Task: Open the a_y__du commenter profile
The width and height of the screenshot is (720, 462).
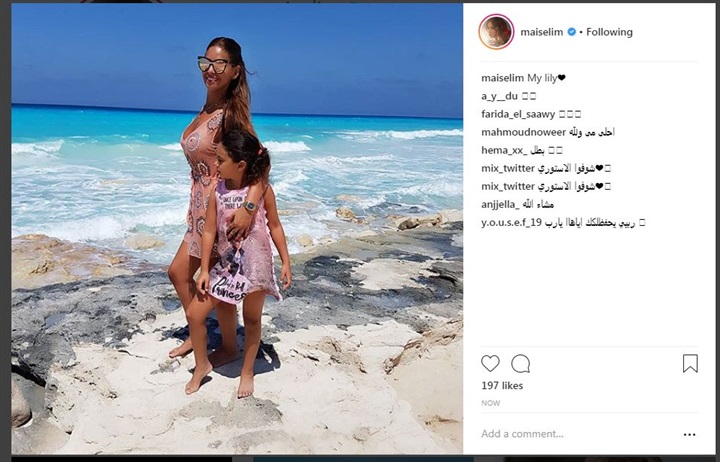Action: coord(500,96)
